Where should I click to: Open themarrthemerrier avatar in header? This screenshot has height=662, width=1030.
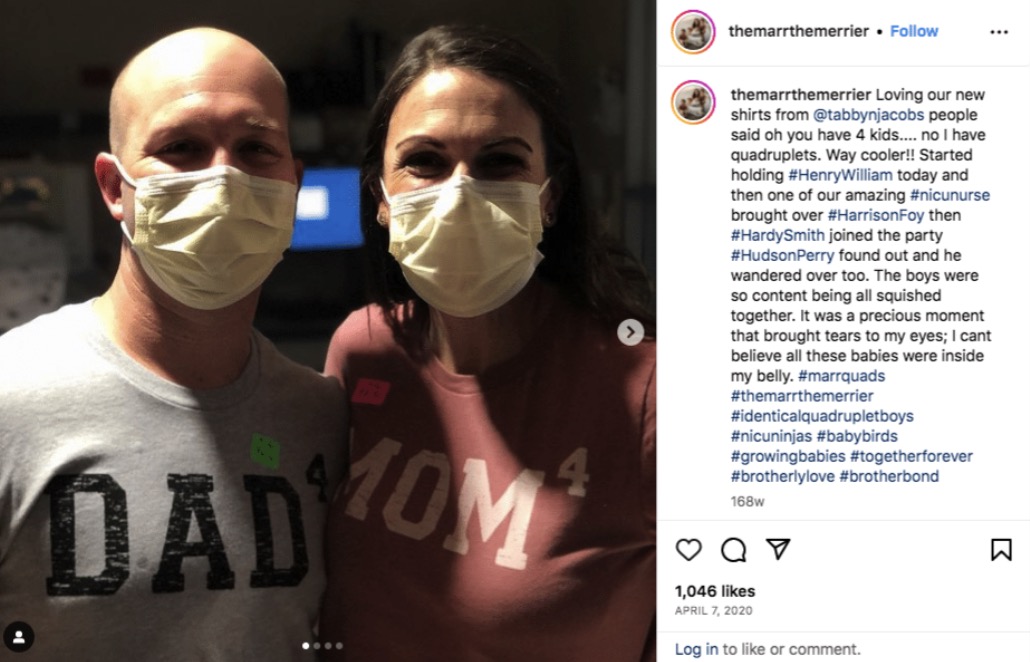point(693,32)
